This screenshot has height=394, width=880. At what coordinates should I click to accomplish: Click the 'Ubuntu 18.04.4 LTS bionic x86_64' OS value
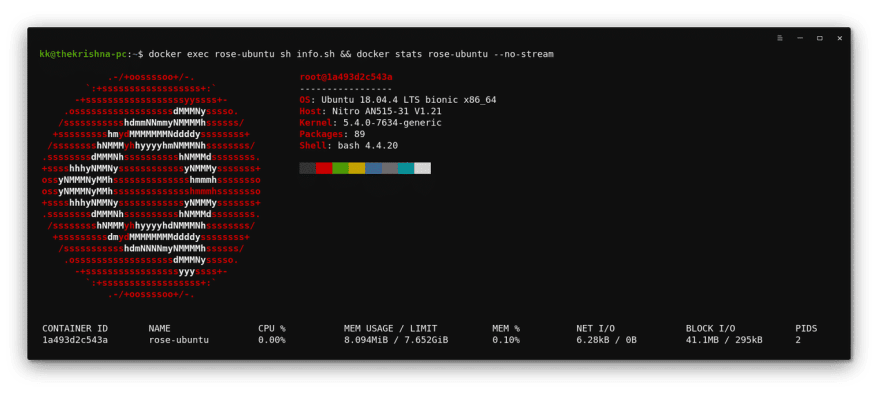[x=409, y=100]
